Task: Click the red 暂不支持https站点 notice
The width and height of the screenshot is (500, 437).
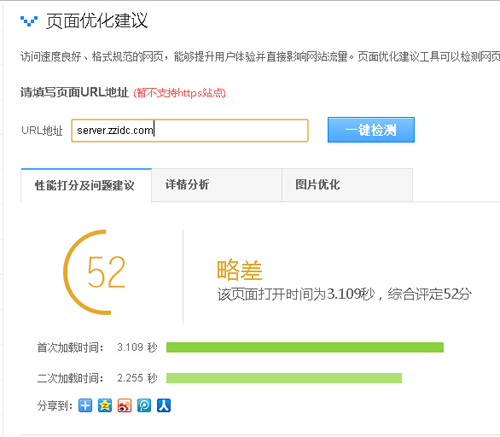Action: (180, 93)
